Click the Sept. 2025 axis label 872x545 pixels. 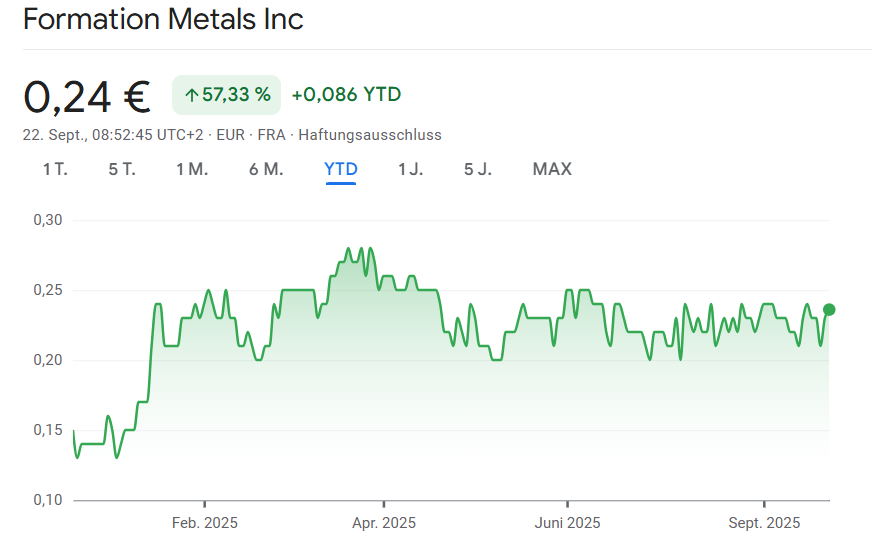pos(765,523)
